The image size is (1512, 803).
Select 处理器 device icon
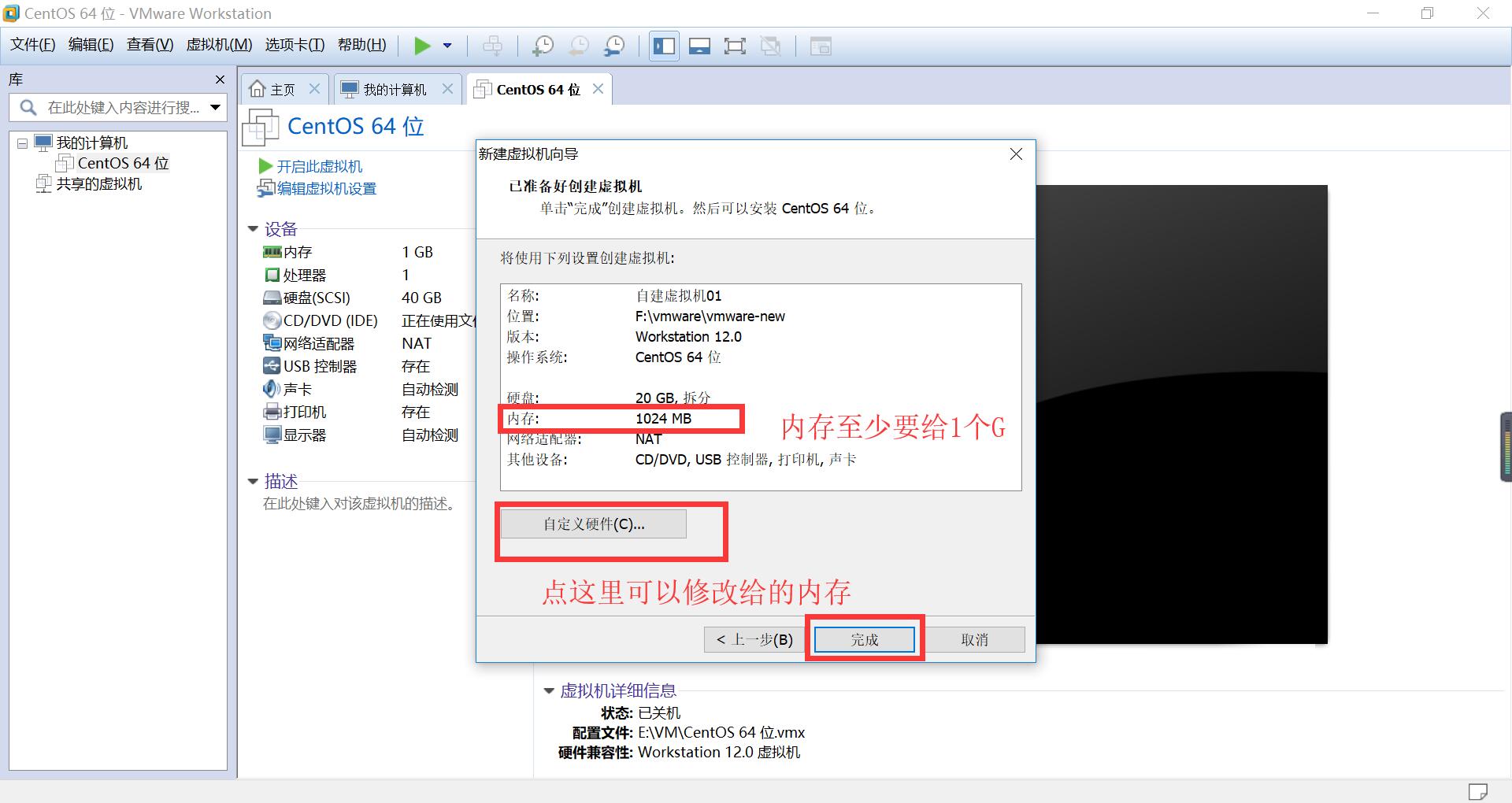tap(272, 275)
